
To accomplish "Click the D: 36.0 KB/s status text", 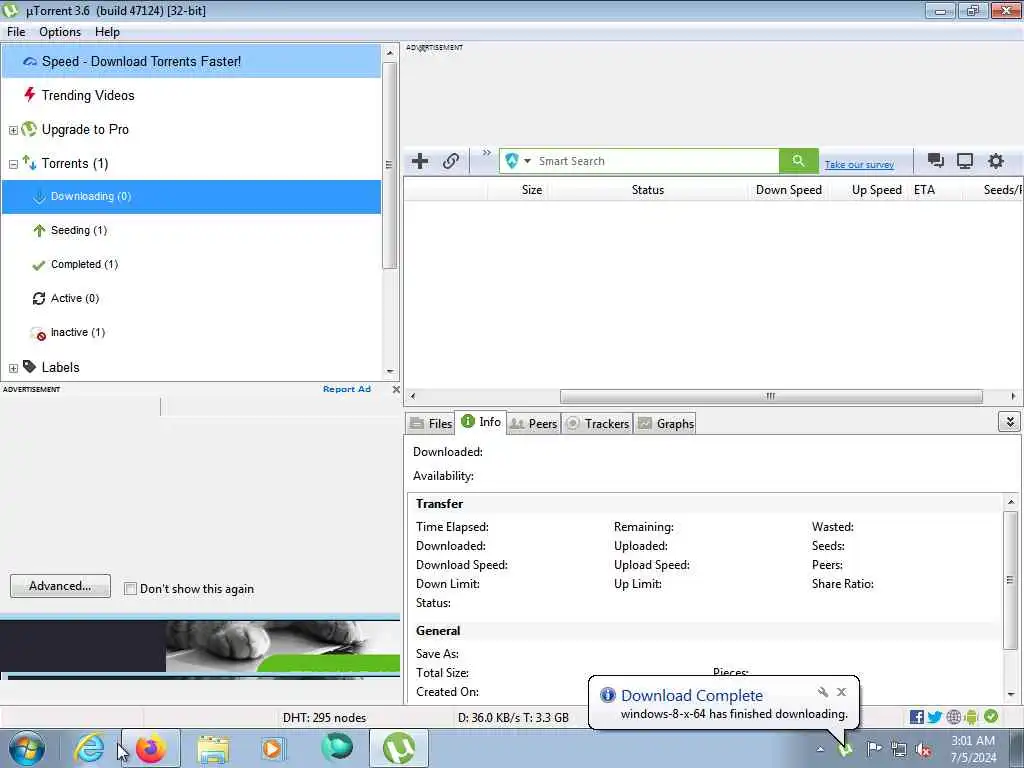I will (x=513, y=718).
